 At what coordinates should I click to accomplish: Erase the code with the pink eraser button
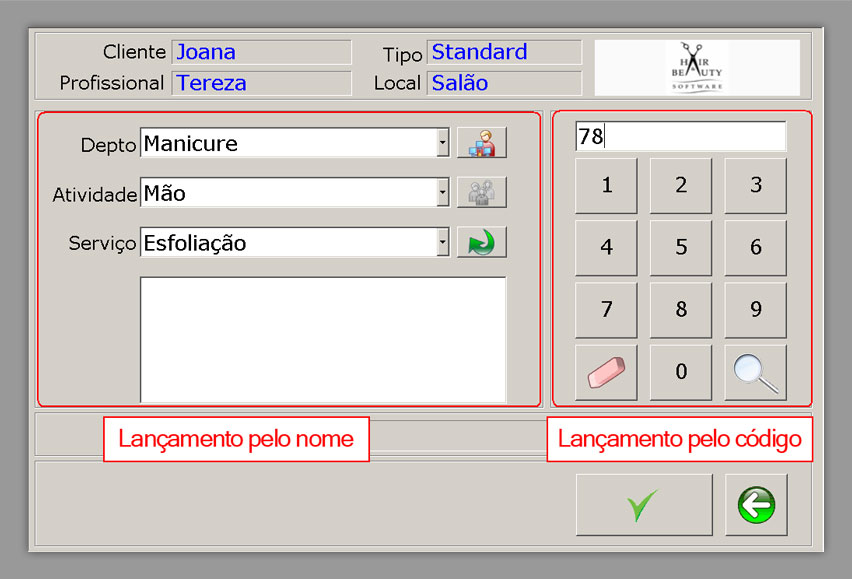point(606,372)
